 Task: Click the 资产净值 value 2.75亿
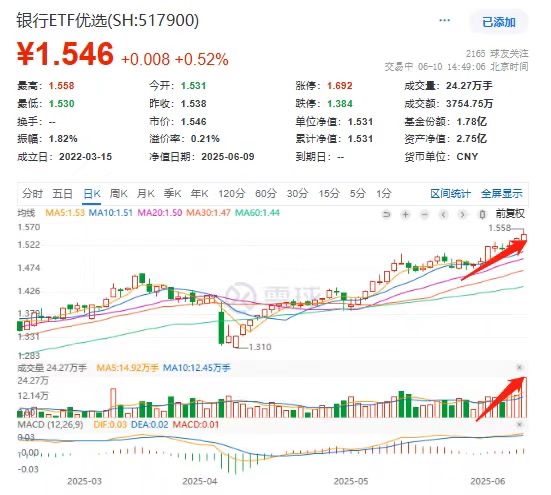[x=472, y=139]
